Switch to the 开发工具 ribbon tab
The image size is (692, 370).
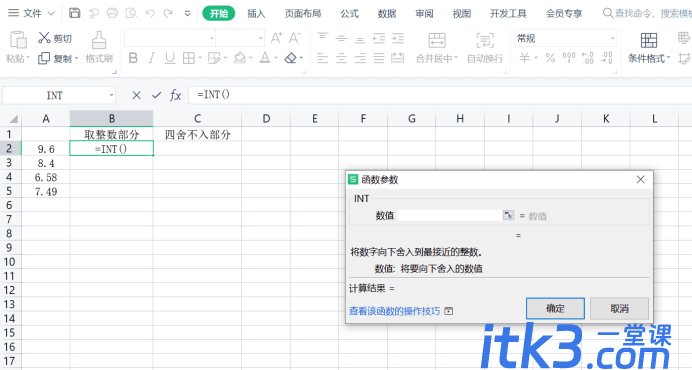click(x=508, y=14)
